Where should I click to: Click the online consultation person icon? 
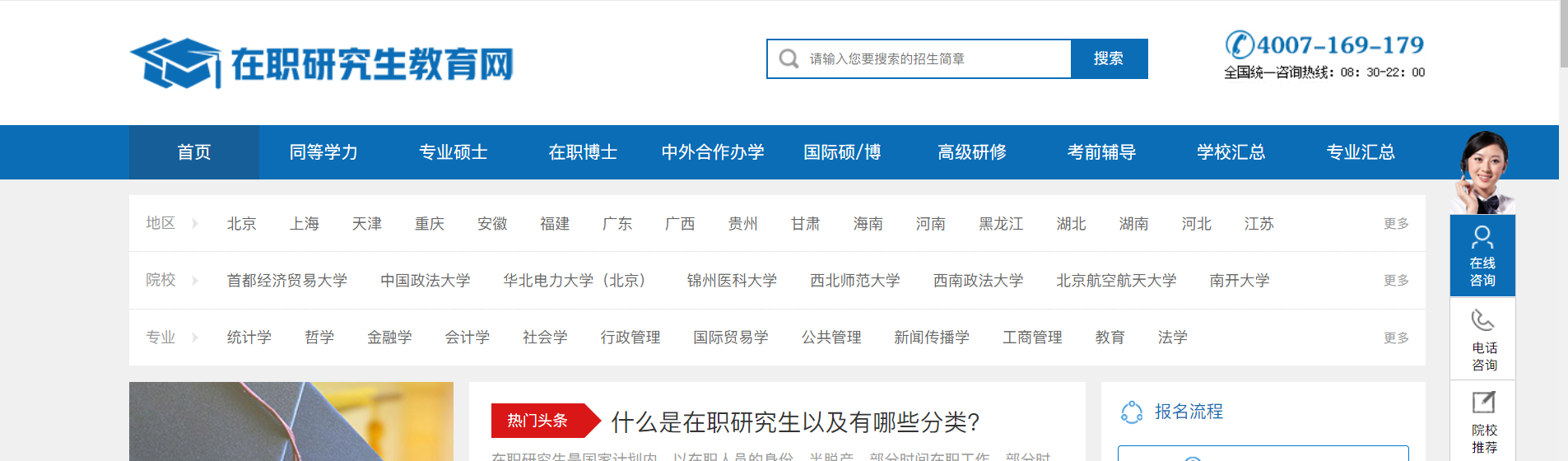pos(1482,237)
